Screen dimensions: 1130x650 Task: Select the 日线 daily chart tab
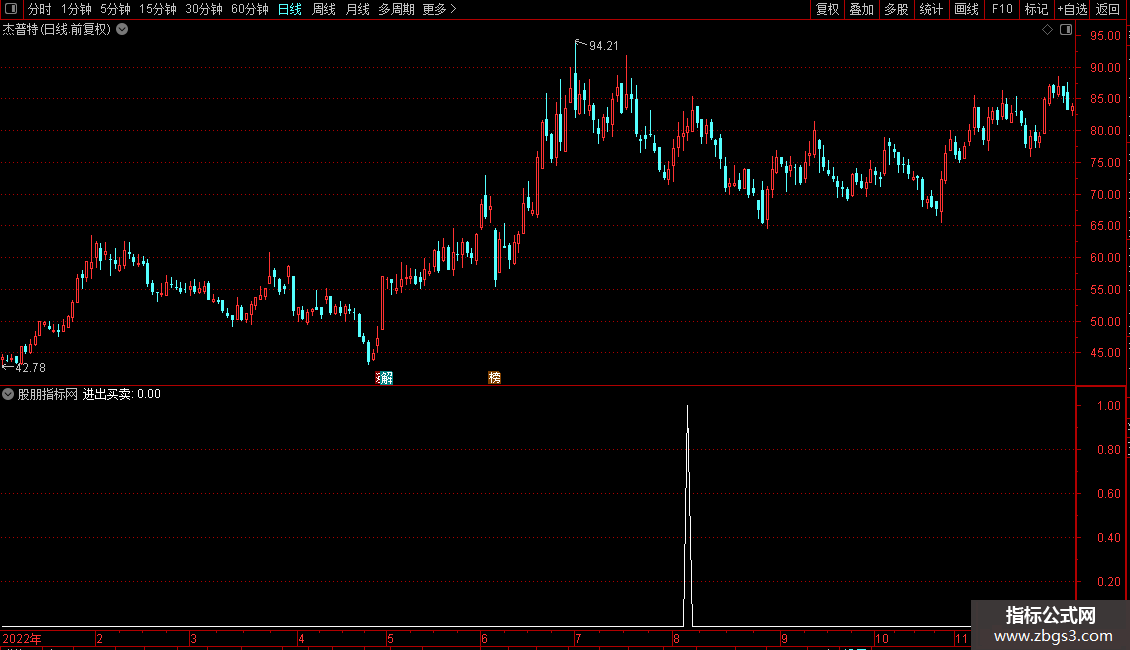290,9
